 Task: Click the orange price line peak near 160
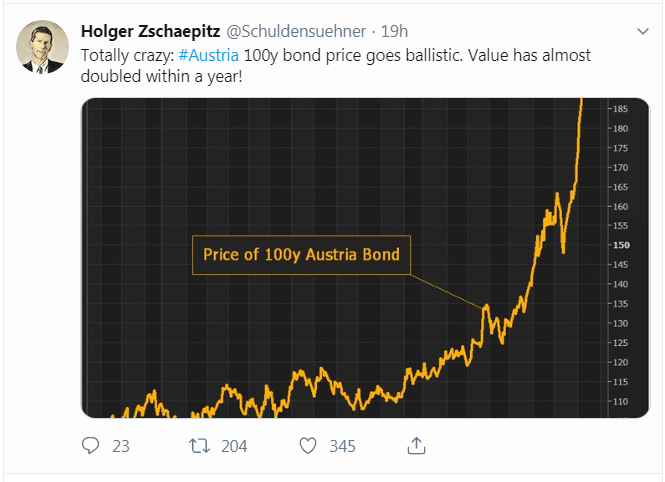point(557,195)
